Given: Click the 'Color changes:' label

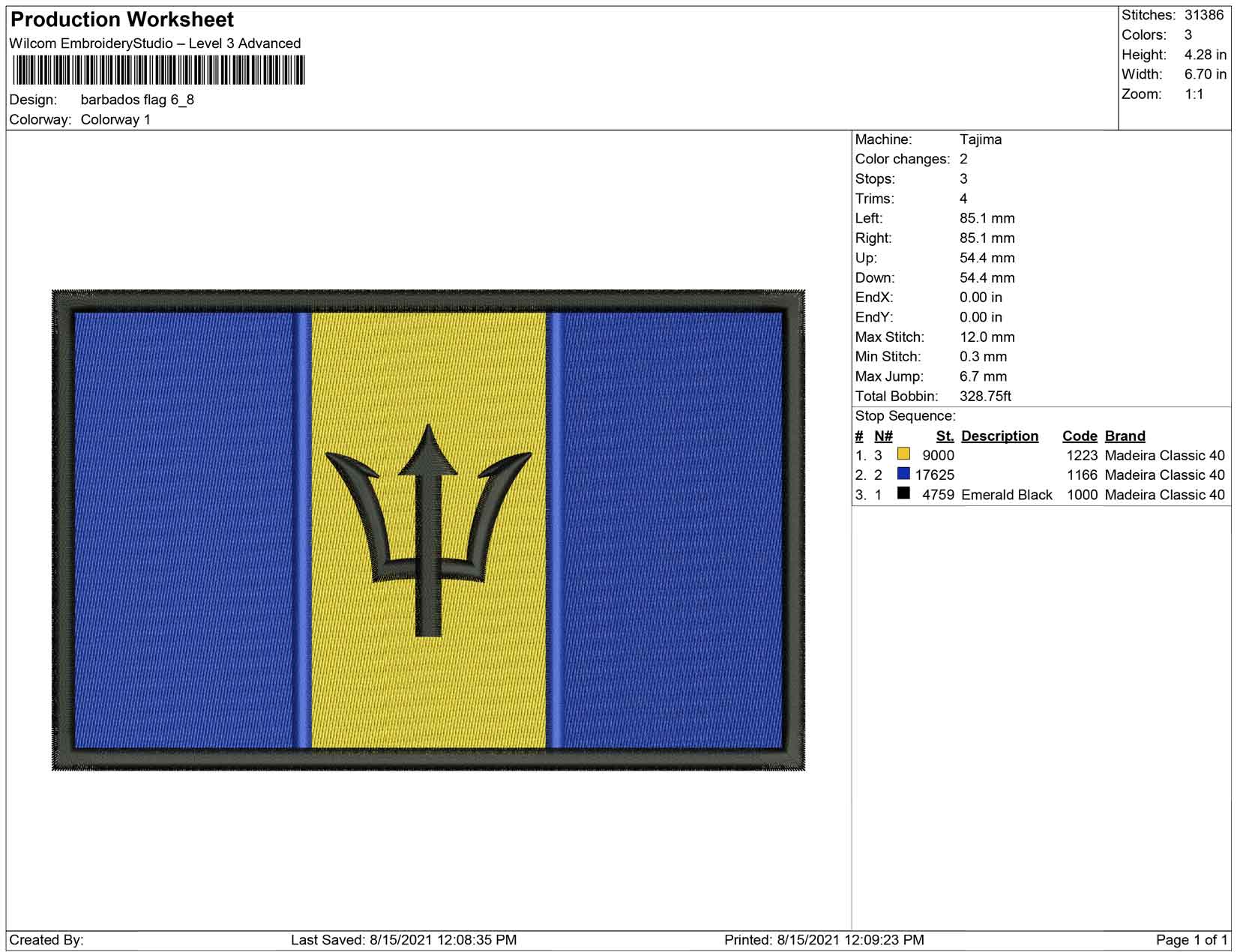Looking at the screenshot, I should pos(903,159).
